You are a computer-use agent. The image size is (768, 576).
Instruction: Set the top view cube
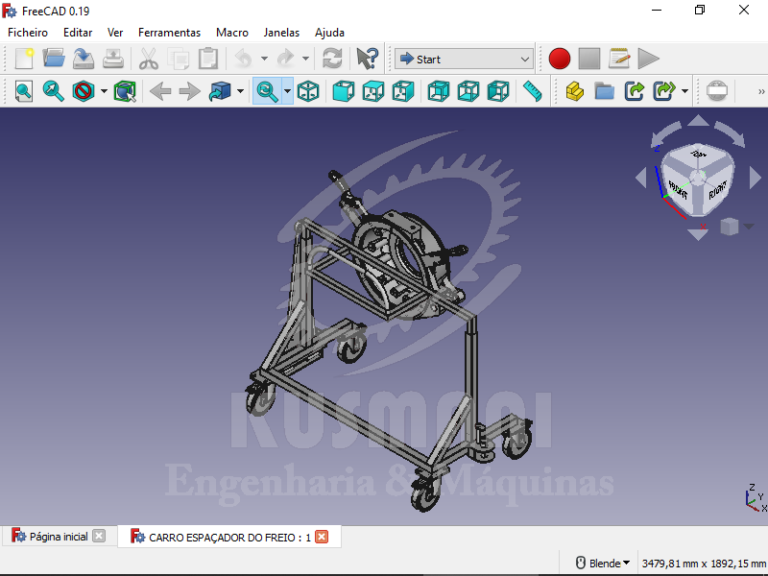373,91
